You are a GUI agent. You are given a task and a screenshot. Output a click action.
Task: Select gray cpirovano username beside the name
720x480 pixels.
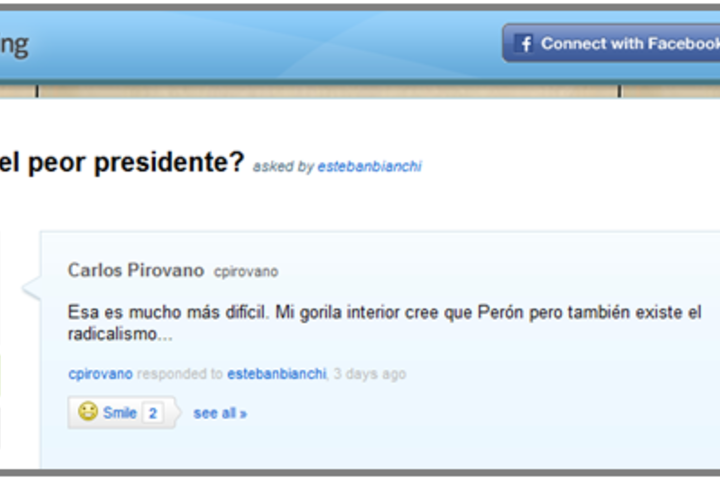246,271
